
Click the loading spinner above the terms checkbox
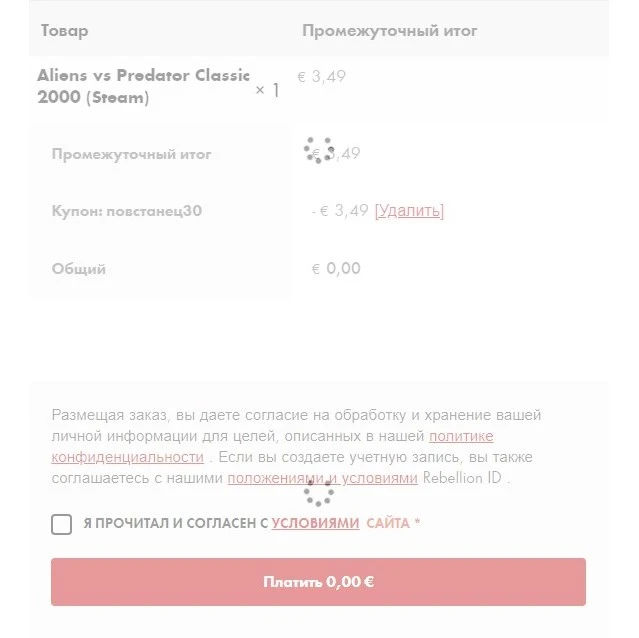click(x=319, y=492)
